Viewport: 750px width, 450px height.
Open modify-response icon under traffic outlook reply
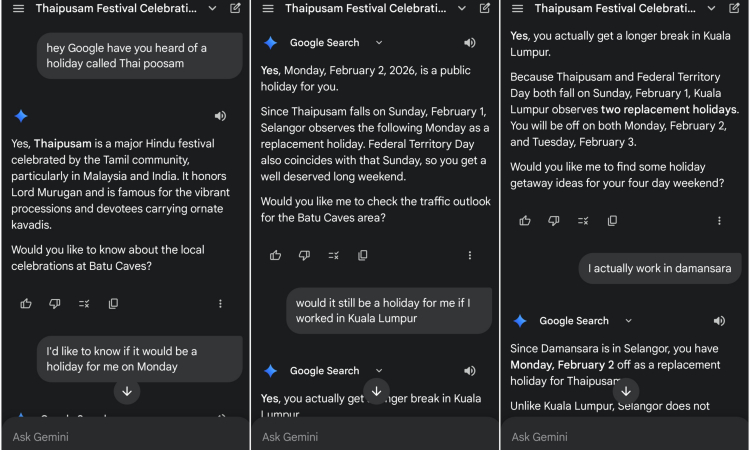pos(334,255)
